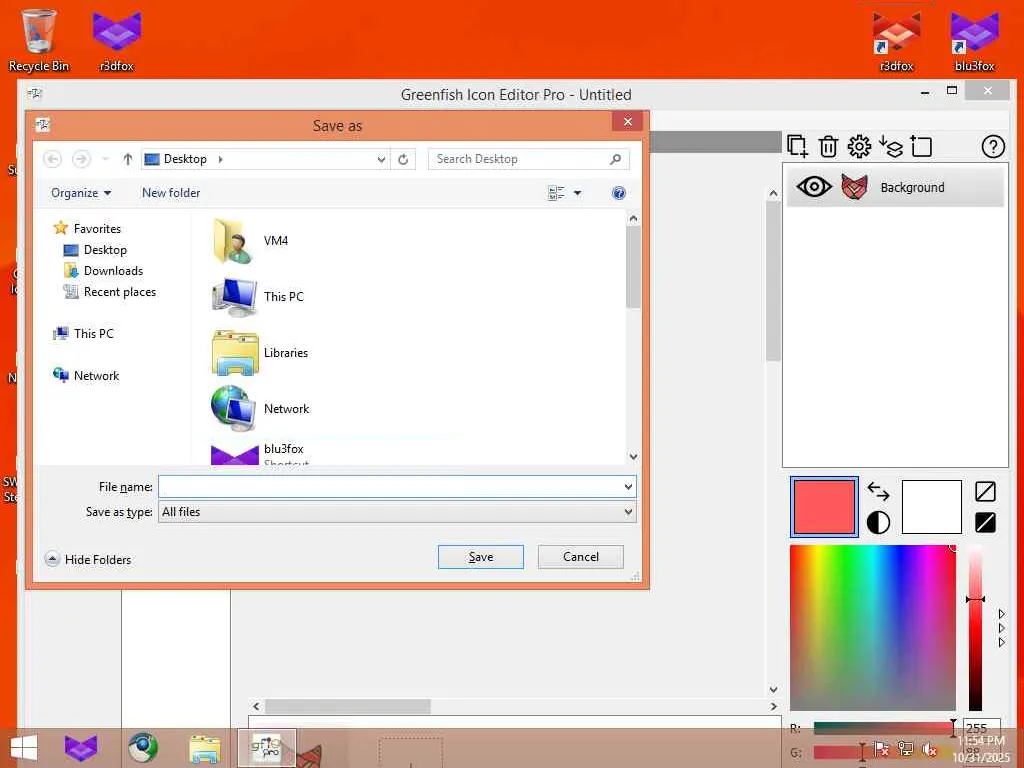This screenshot has width=1024, height=768.
Task: Open the Windows Start button
Action: click(x=24, y=748)
